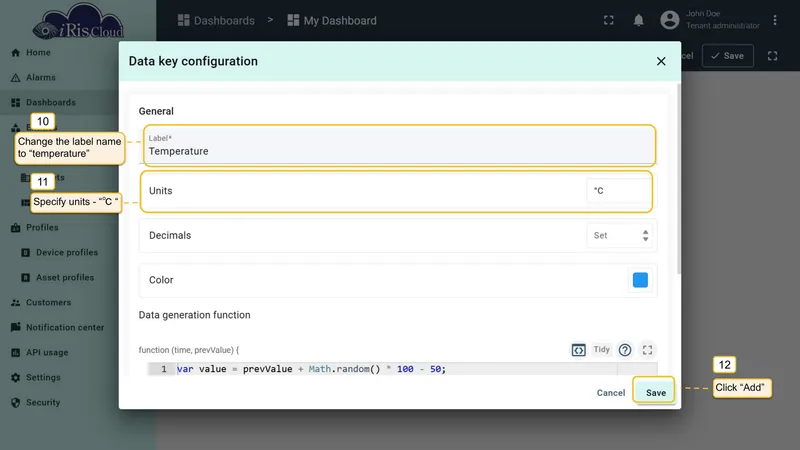Click the Asset profiles icon
800x450 pixels.
pos(26,278)
